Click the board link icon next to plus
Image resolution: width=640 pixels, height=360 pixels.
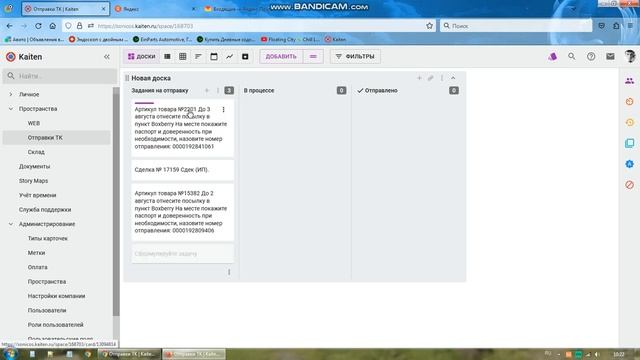pos(431,78)
